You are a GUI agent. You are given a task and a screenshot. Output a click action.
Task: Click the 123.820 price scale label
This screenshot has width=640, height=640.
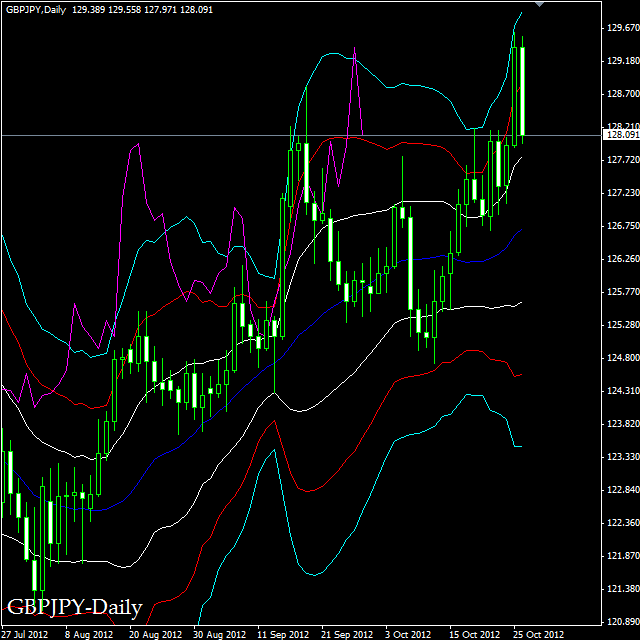[x=623, y=424]
